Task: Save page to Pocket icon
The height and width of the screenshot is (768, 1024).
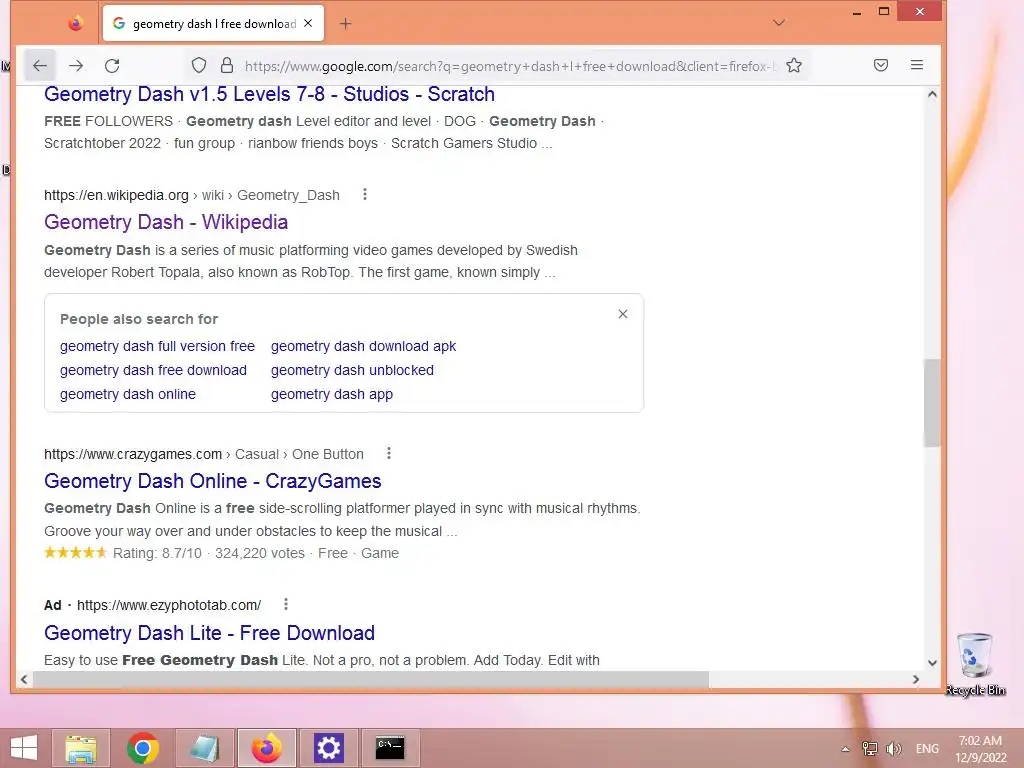Action: 880,65
